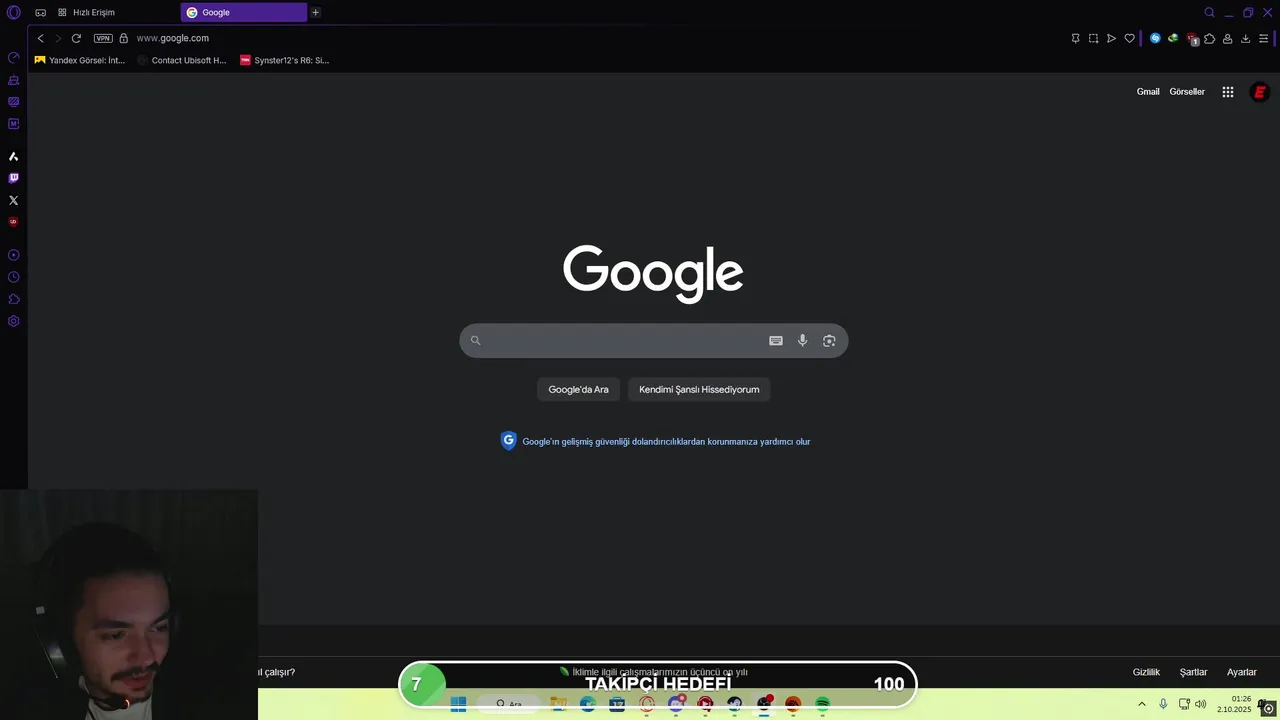Image resolution: width=1280 pixels, height=720 pixels.
Task: Open the toolbar profile icon
Action: tap(1227, 38)
